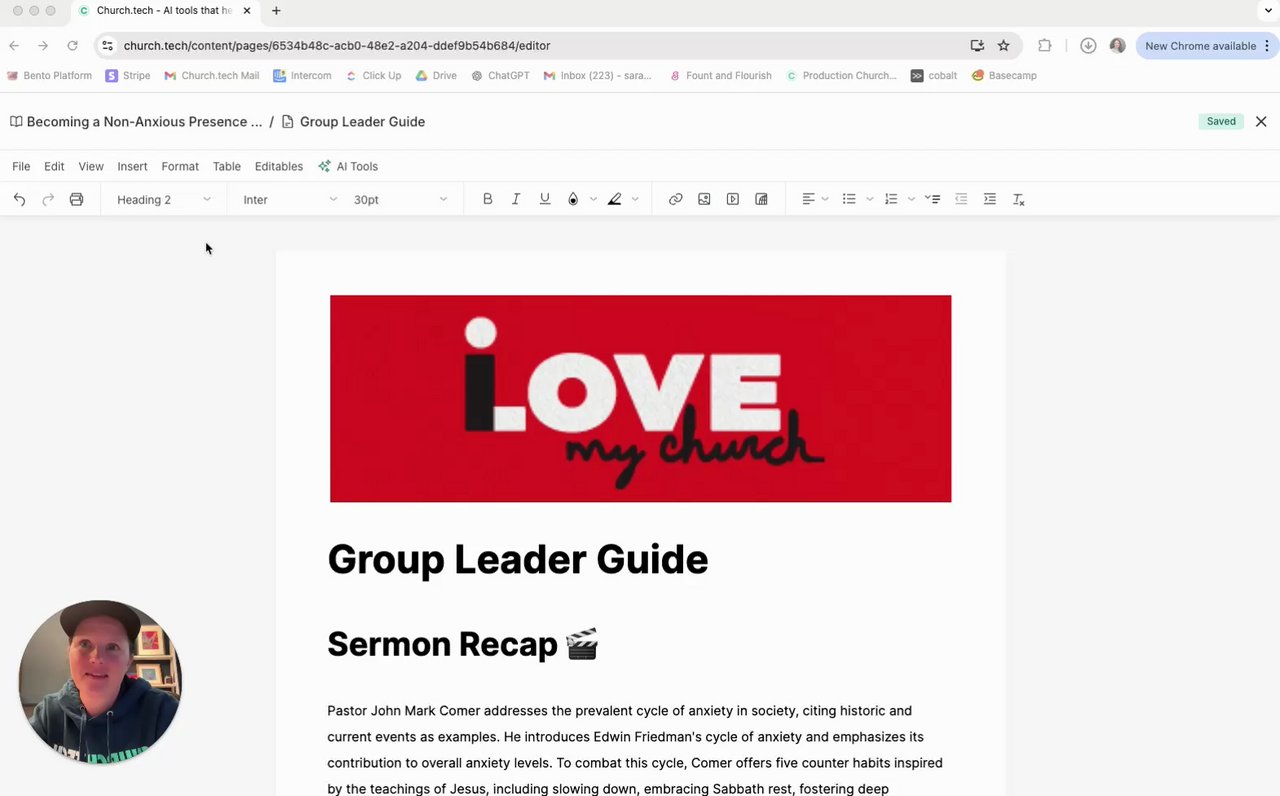This screenshot has width=1280, height=796.
Task: Open the Format menu
Action: 180,166
